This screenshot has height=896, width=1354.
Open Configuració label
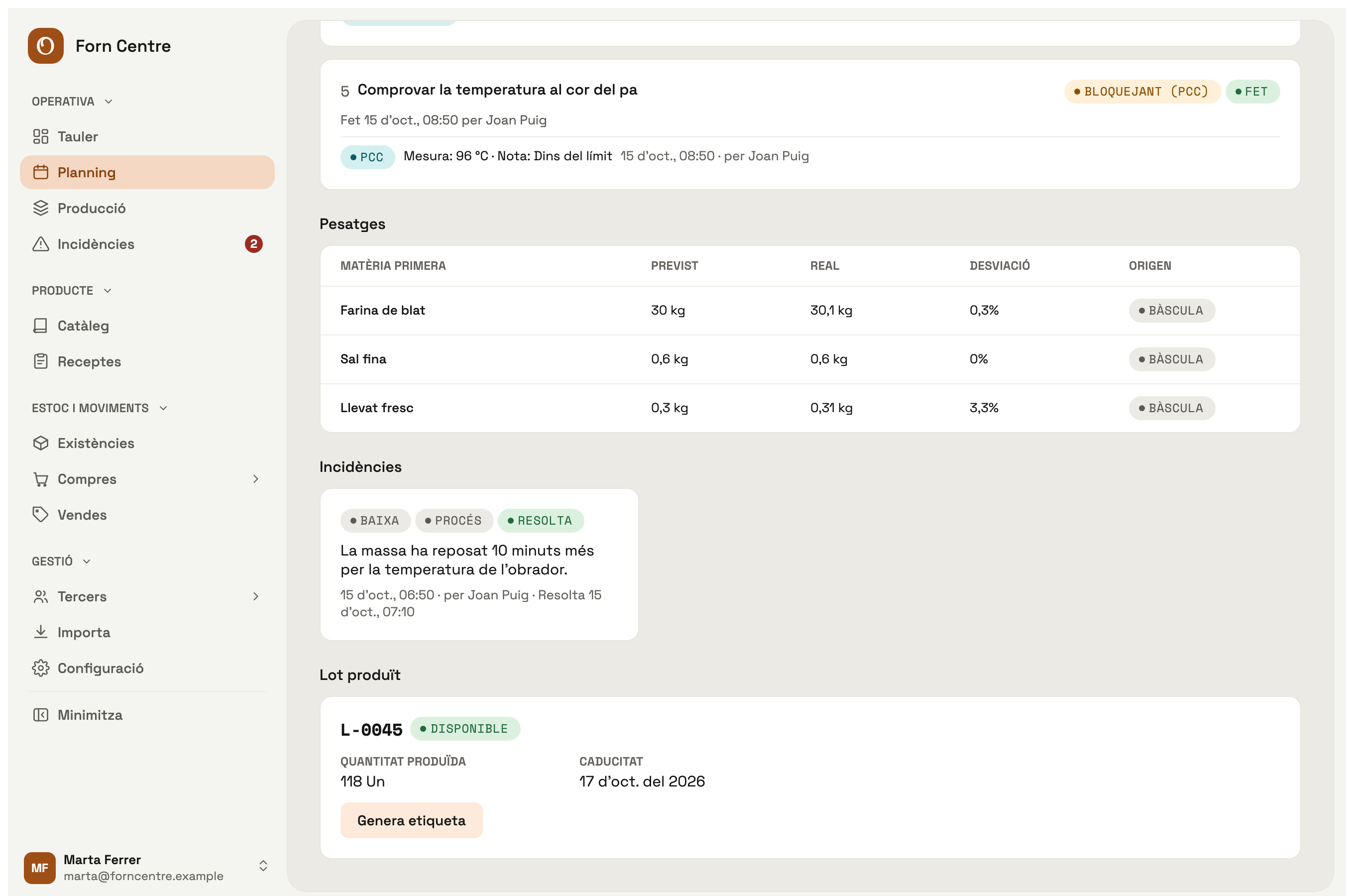[101, 668]
